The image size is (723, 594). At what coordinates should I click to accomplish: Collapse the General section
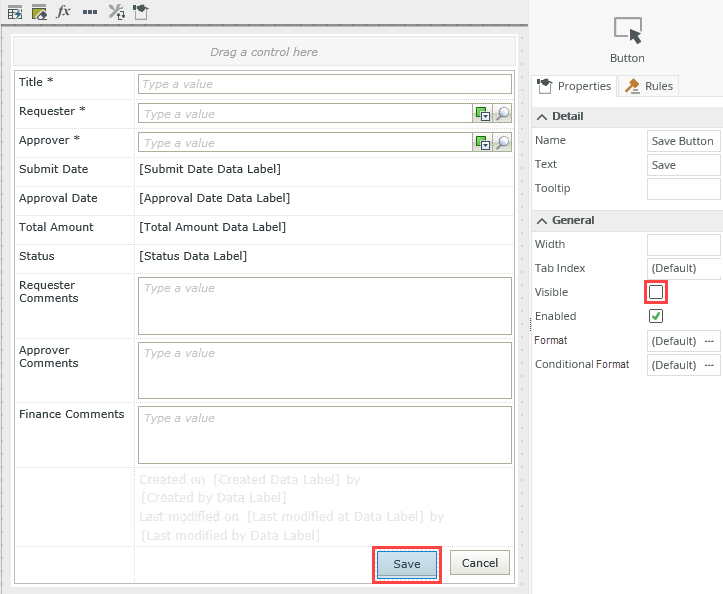point(542,221)
